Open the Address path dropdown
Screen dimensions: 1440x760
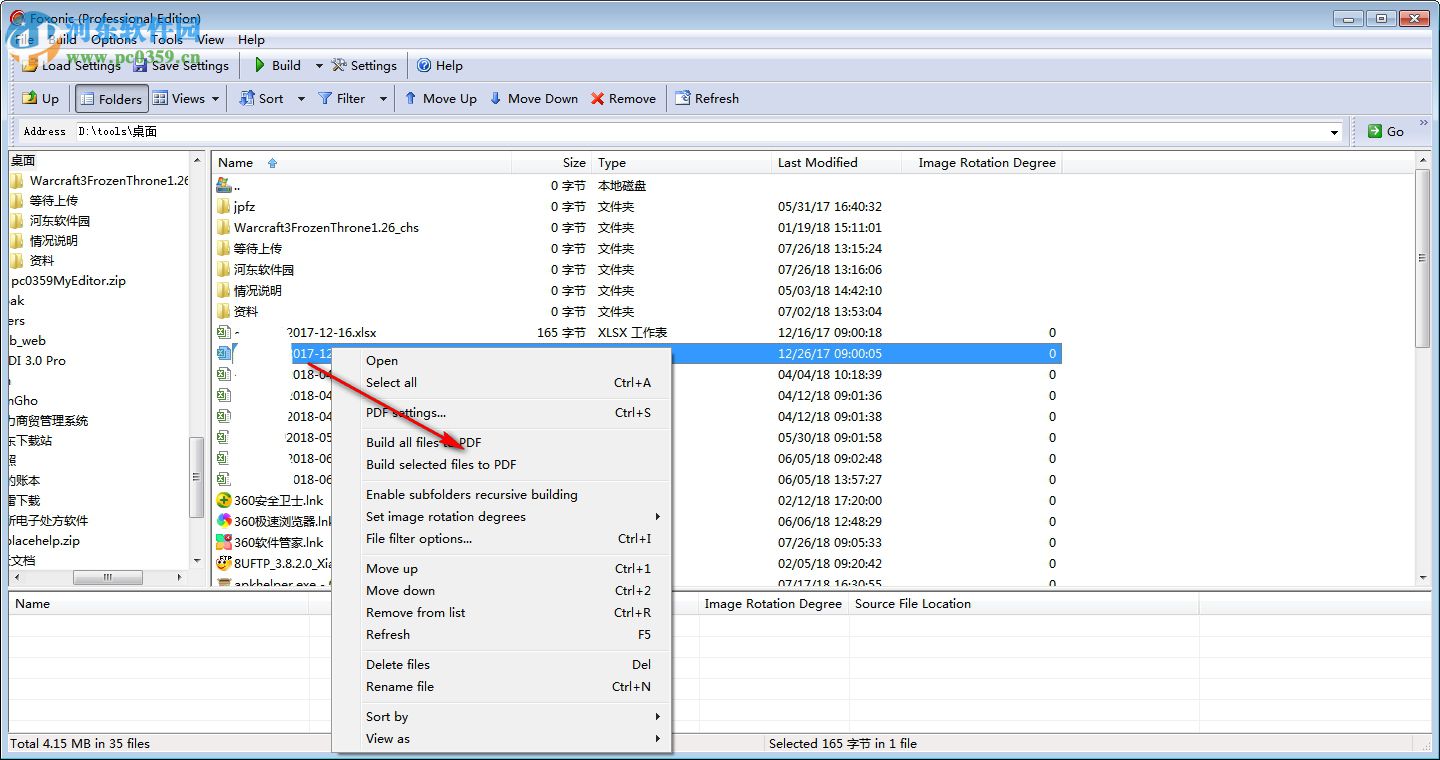tap(1334, 132)
